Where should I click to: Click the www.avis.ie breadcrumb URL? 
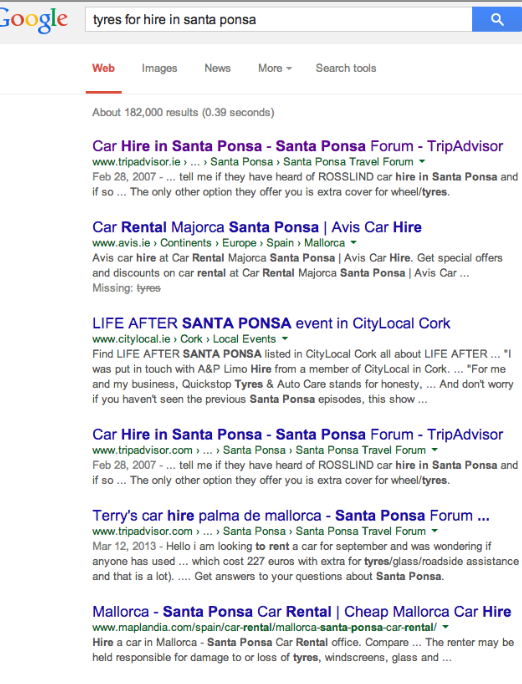pyautogui.click(x=218, y=243)
